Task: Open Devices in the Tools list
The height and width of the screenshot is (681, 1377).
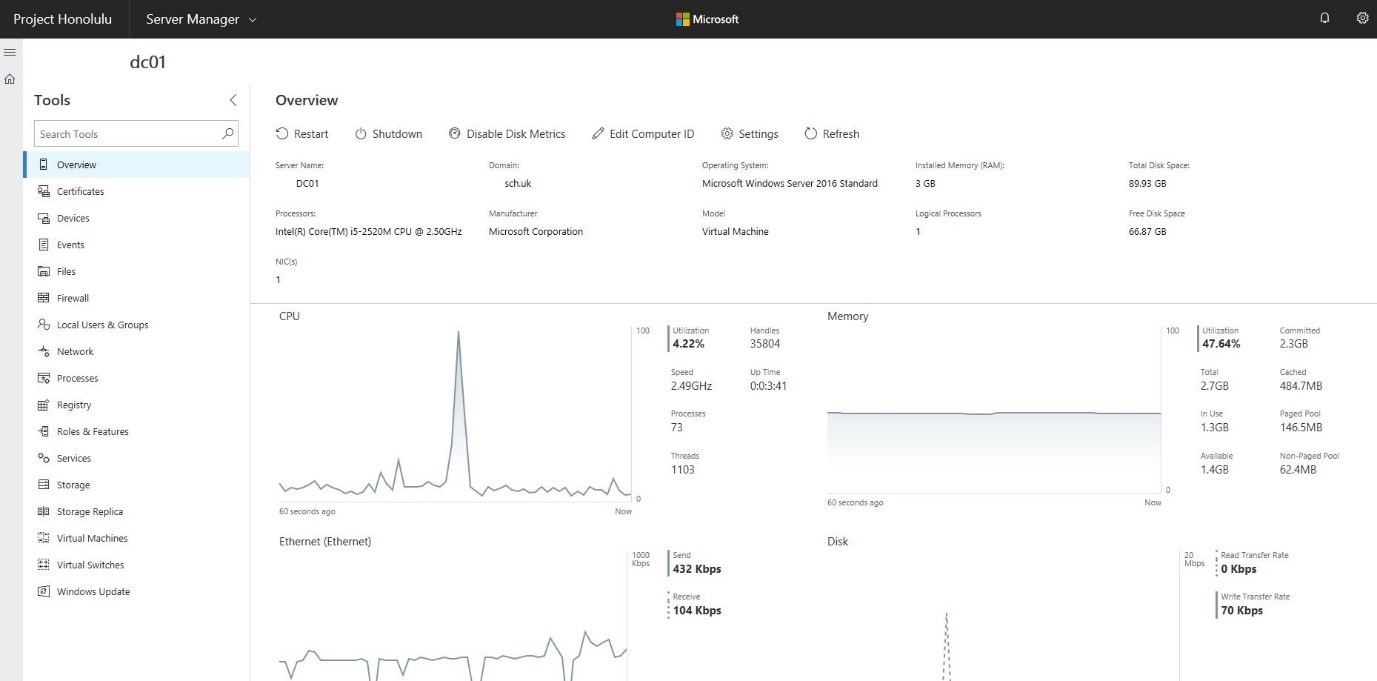Action: pos(136,218)
